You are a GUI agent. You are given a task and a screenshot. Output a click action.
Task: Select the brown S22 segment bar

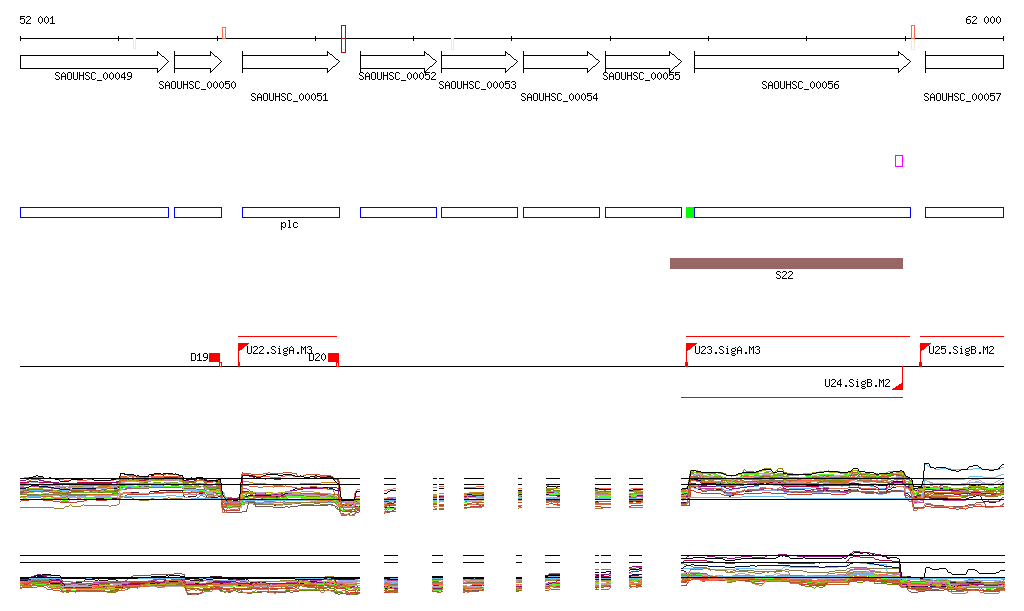coord(786,263)
